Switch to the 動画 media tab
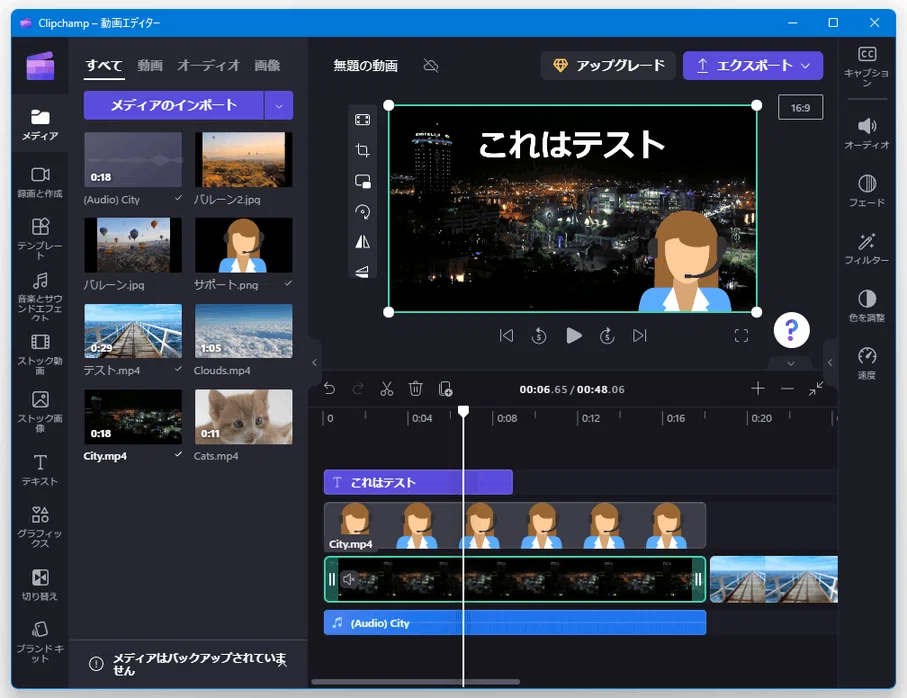This screenshot has height=698, width=907. 150,65
